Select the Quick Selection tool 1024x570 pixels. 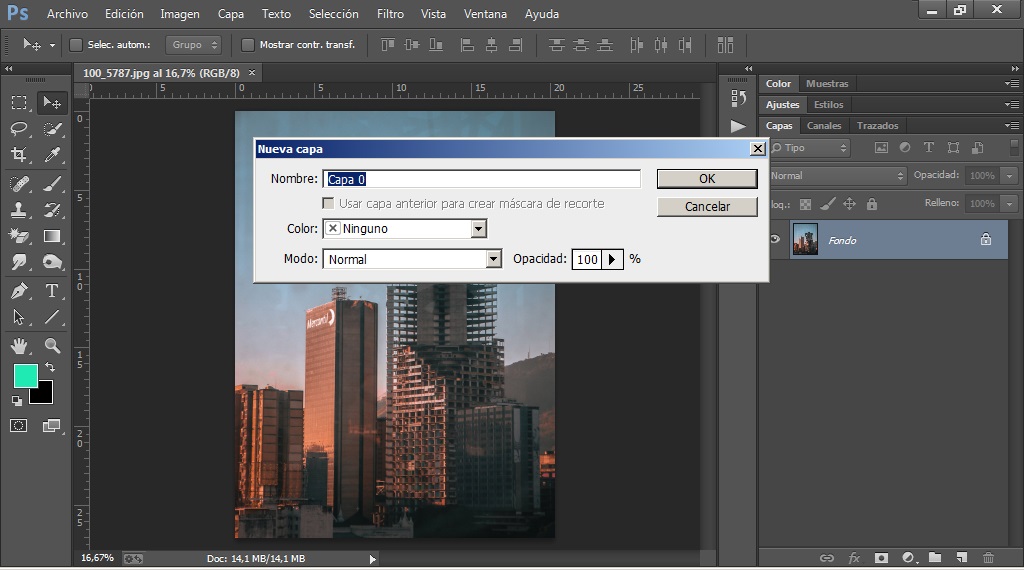pos(52,129)
